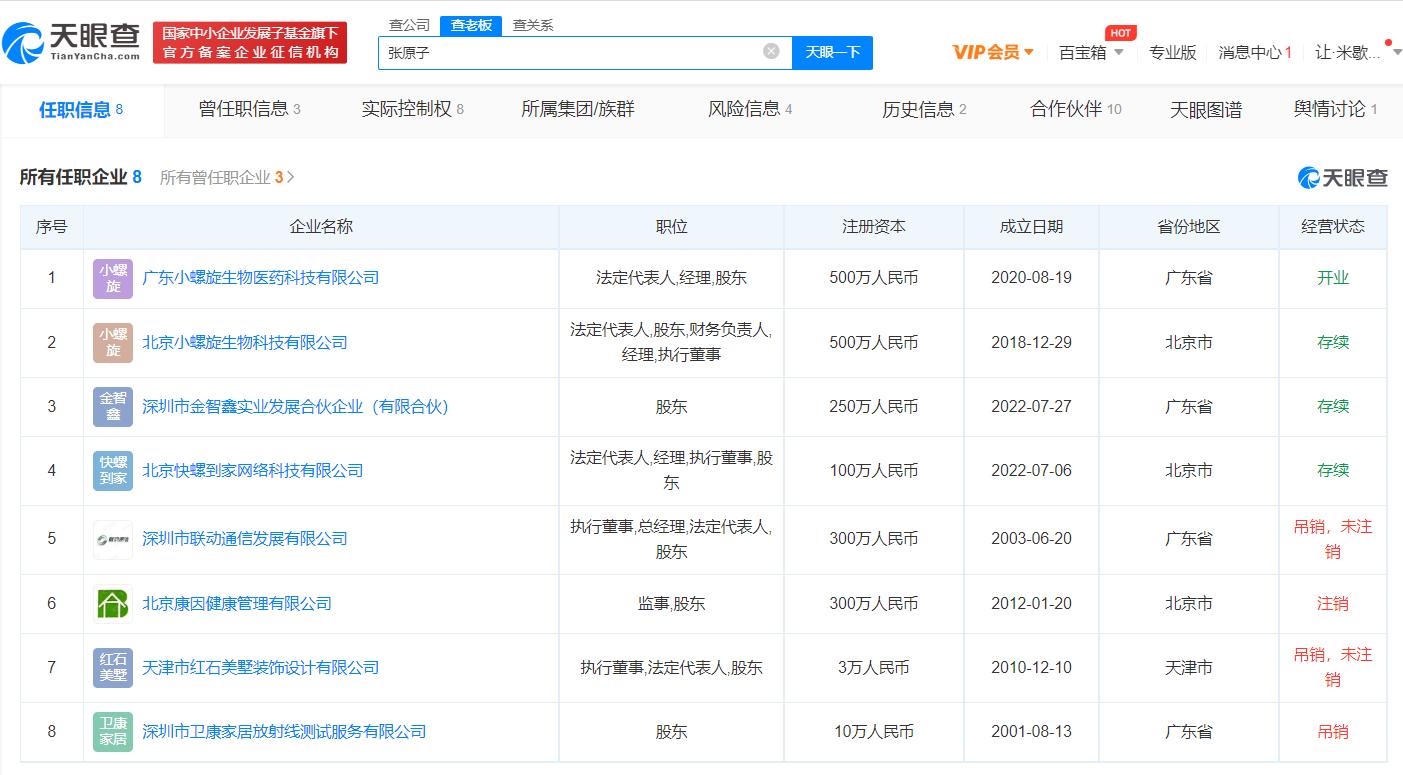Open the 实际控制权 tab
The image size is (1403, 775).
pyautogui.click(x=412, y=109)
